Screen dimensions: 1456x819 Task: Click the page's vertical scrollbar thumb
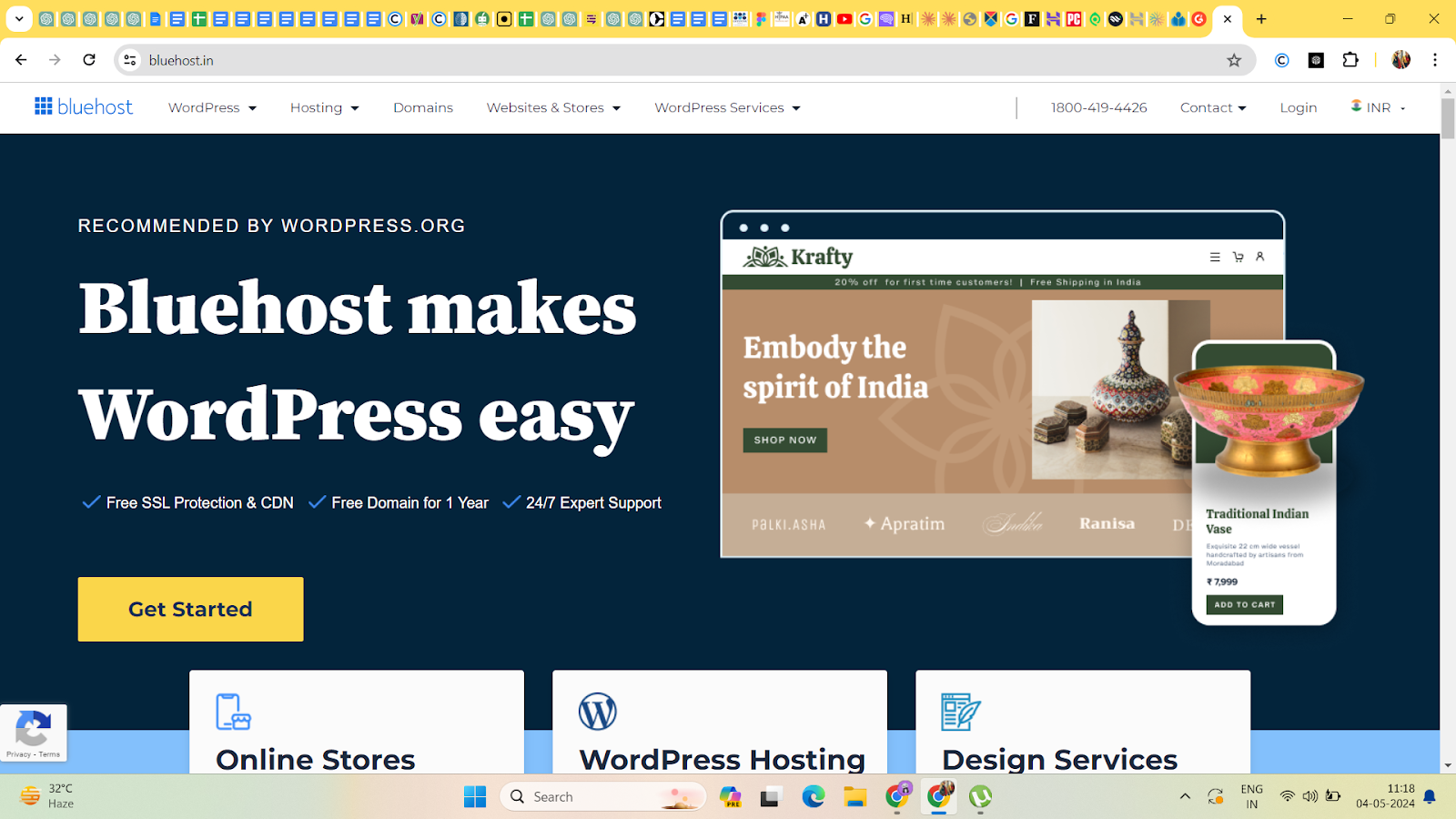point(1448,118)
